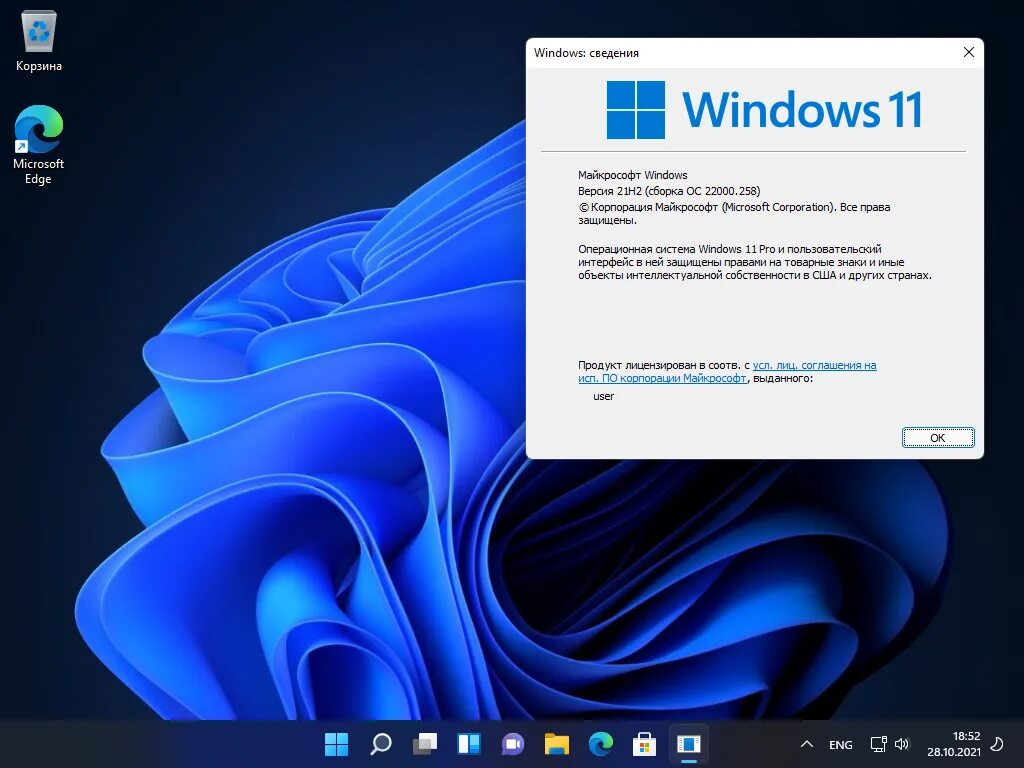The height and width of the screenshot is (768, 1024).
Task: Click the paragraph starting "Операционная система Windows 11 Pro"
Action: pos(754,262)
